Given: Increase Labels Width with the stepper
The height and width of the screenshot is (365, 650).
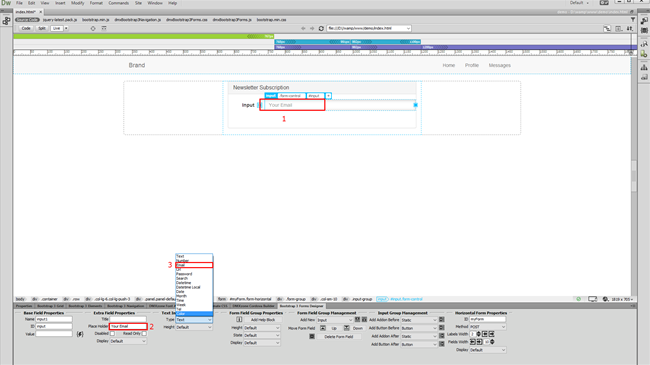Looking at the screenshot, I should (478, 333).
